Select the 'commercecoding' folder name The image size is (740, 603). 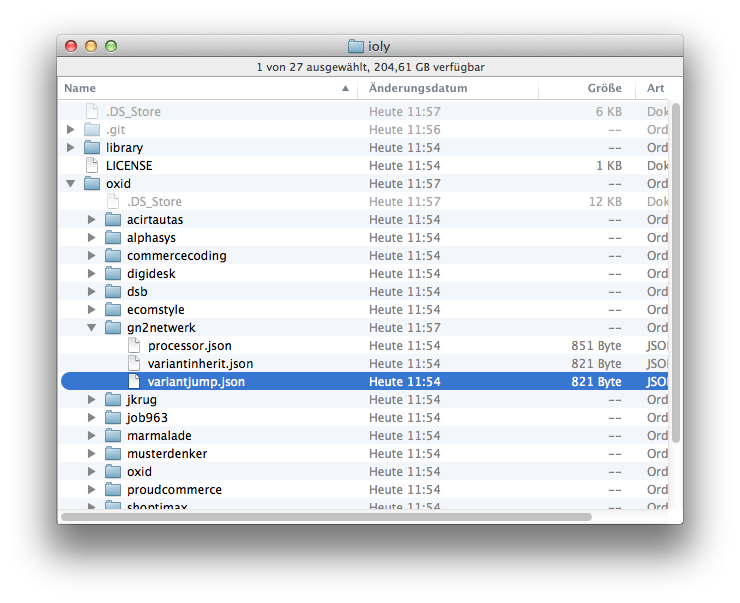[177, 255]
